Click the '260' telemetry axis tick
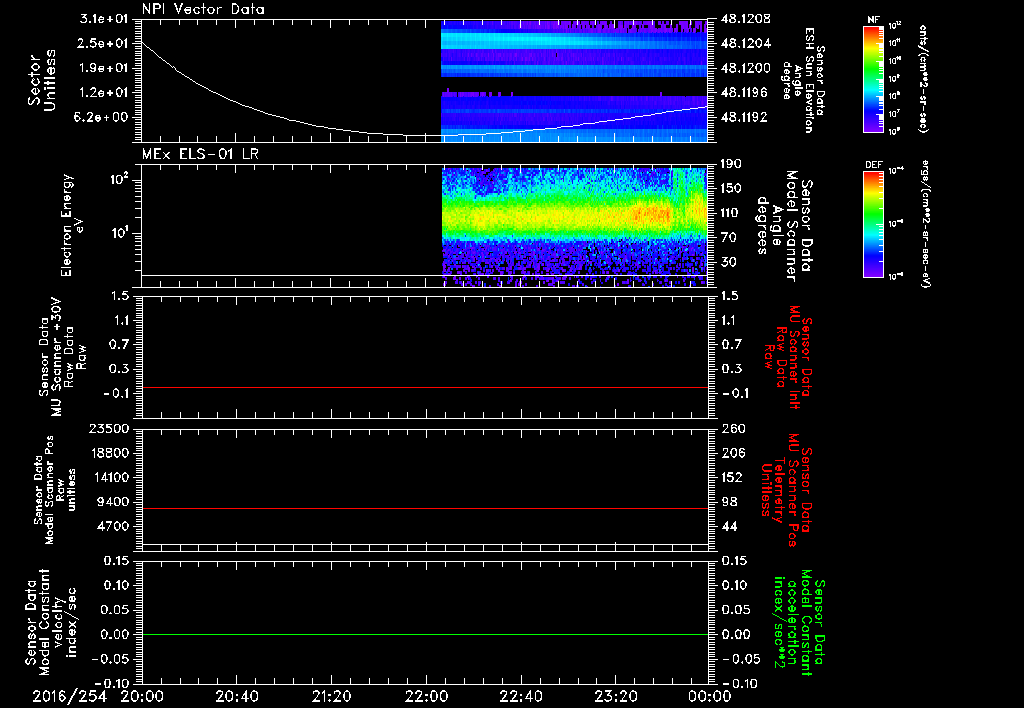 click(x=731, y=429)
